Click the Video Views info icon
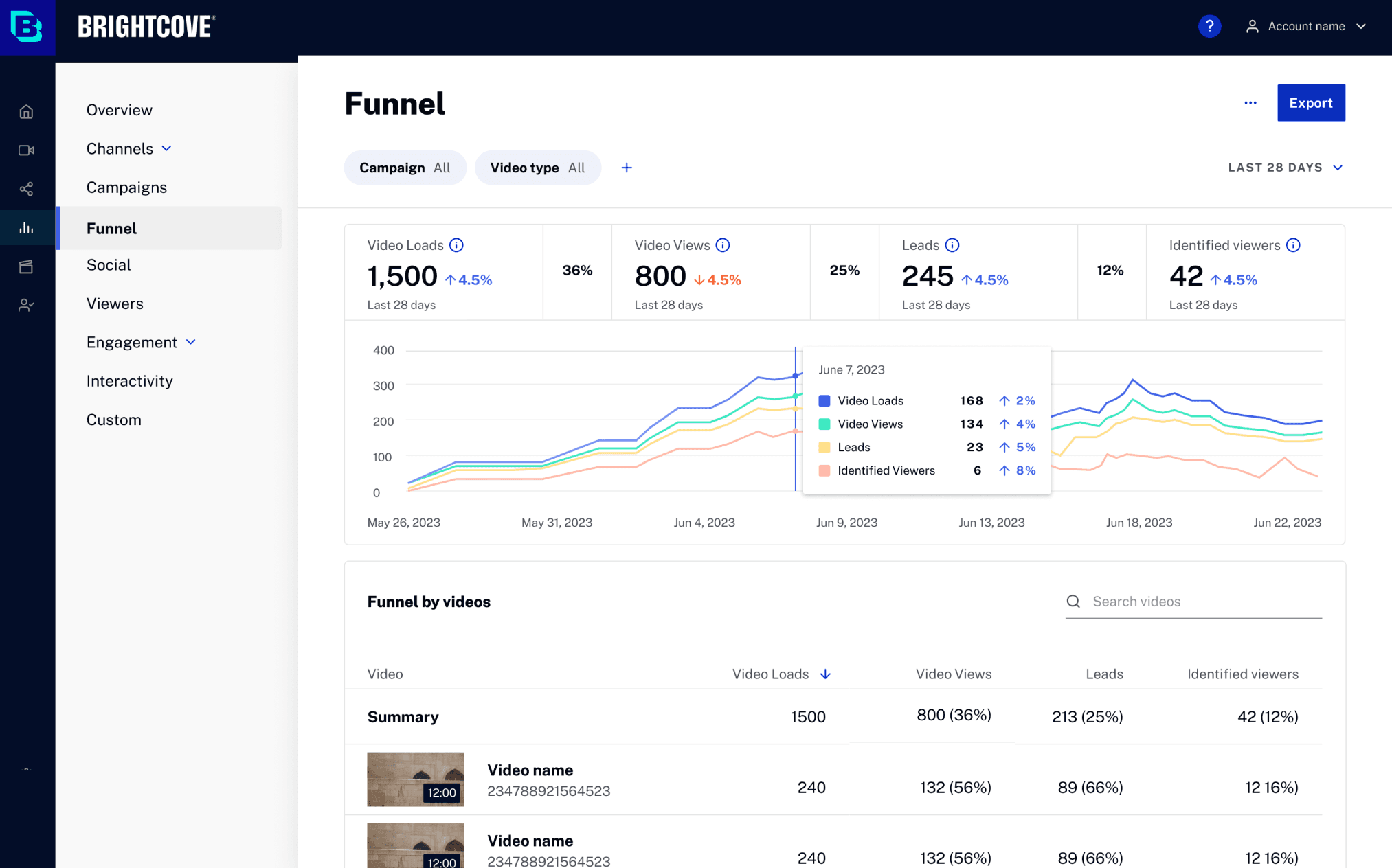The image size is (1392, 868). click(x=723, y=245)
